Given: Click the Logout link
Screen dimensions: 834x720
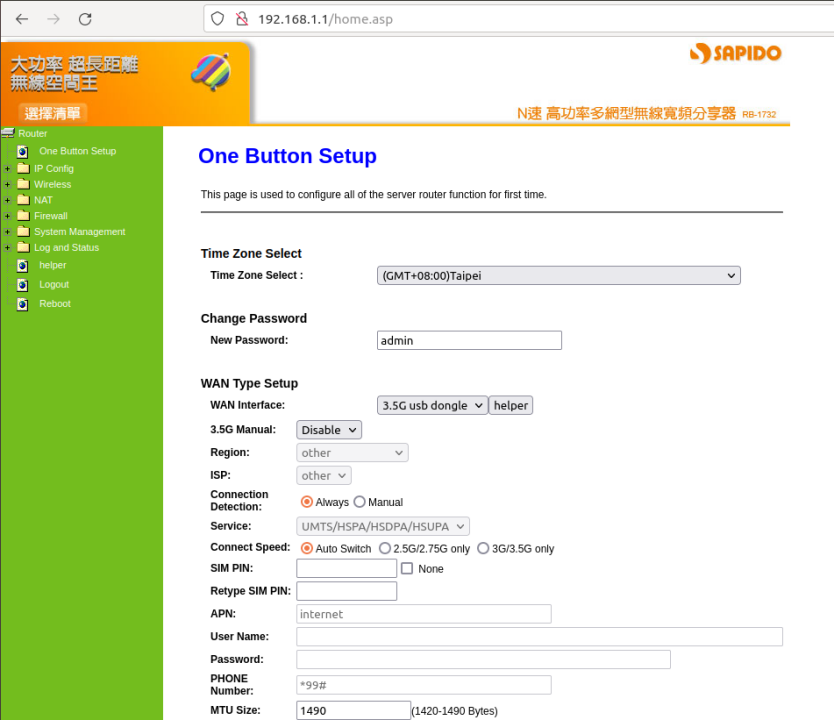Looking at the screenshot, I should (x=54, y=284).
